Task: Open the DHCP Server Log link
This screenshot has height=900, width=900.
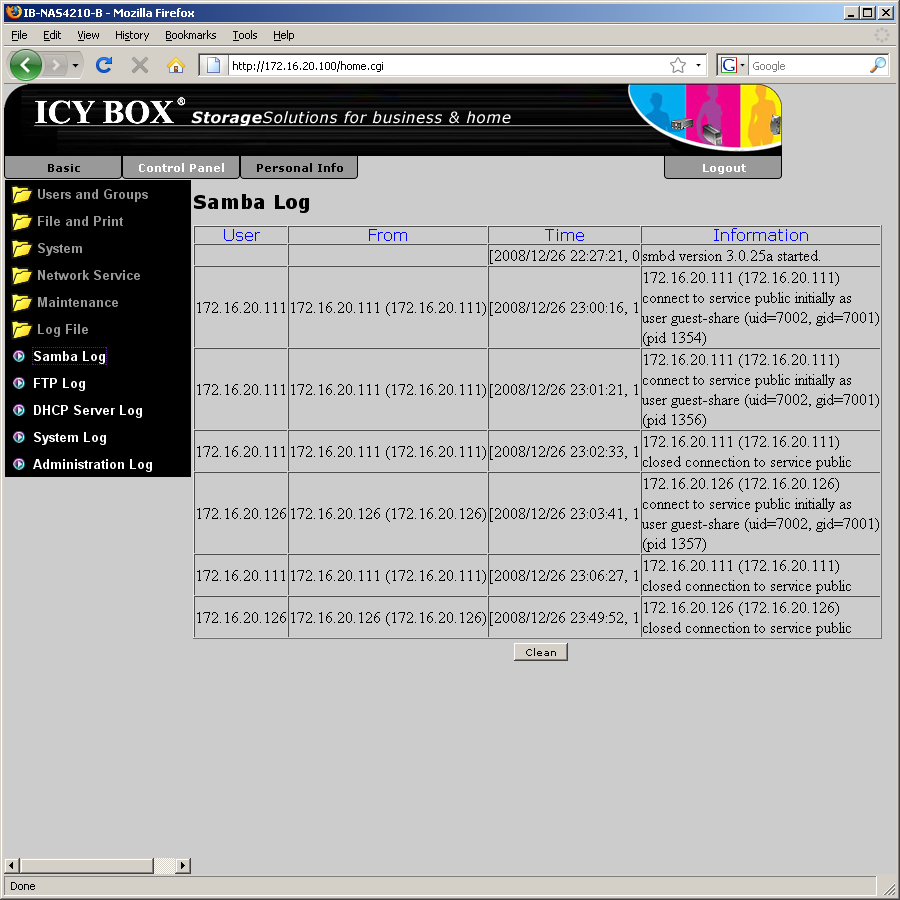Action: [88, 410]
